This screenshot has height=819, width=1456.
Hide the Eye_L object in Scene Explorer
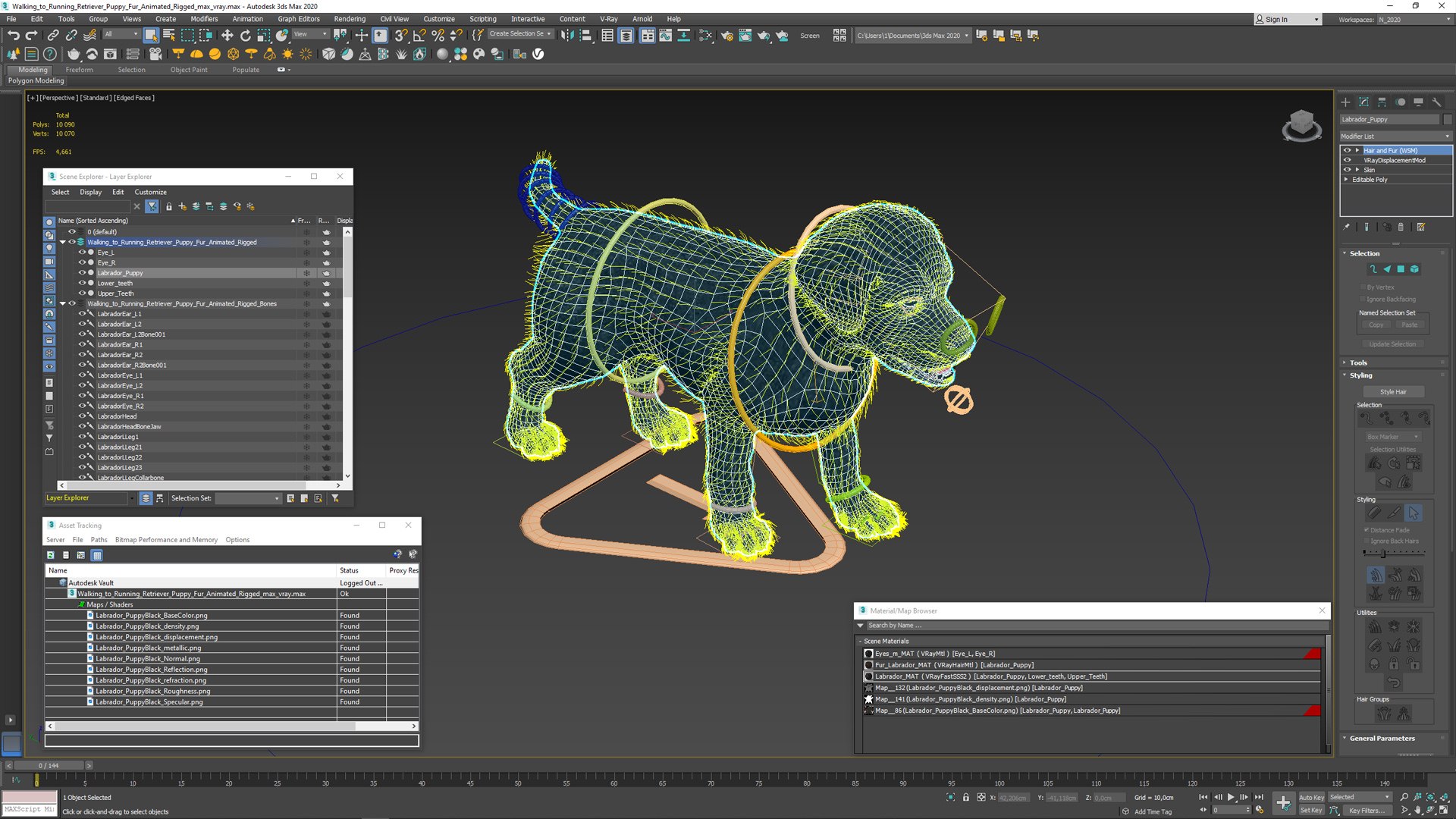click(x=83, y=253)
